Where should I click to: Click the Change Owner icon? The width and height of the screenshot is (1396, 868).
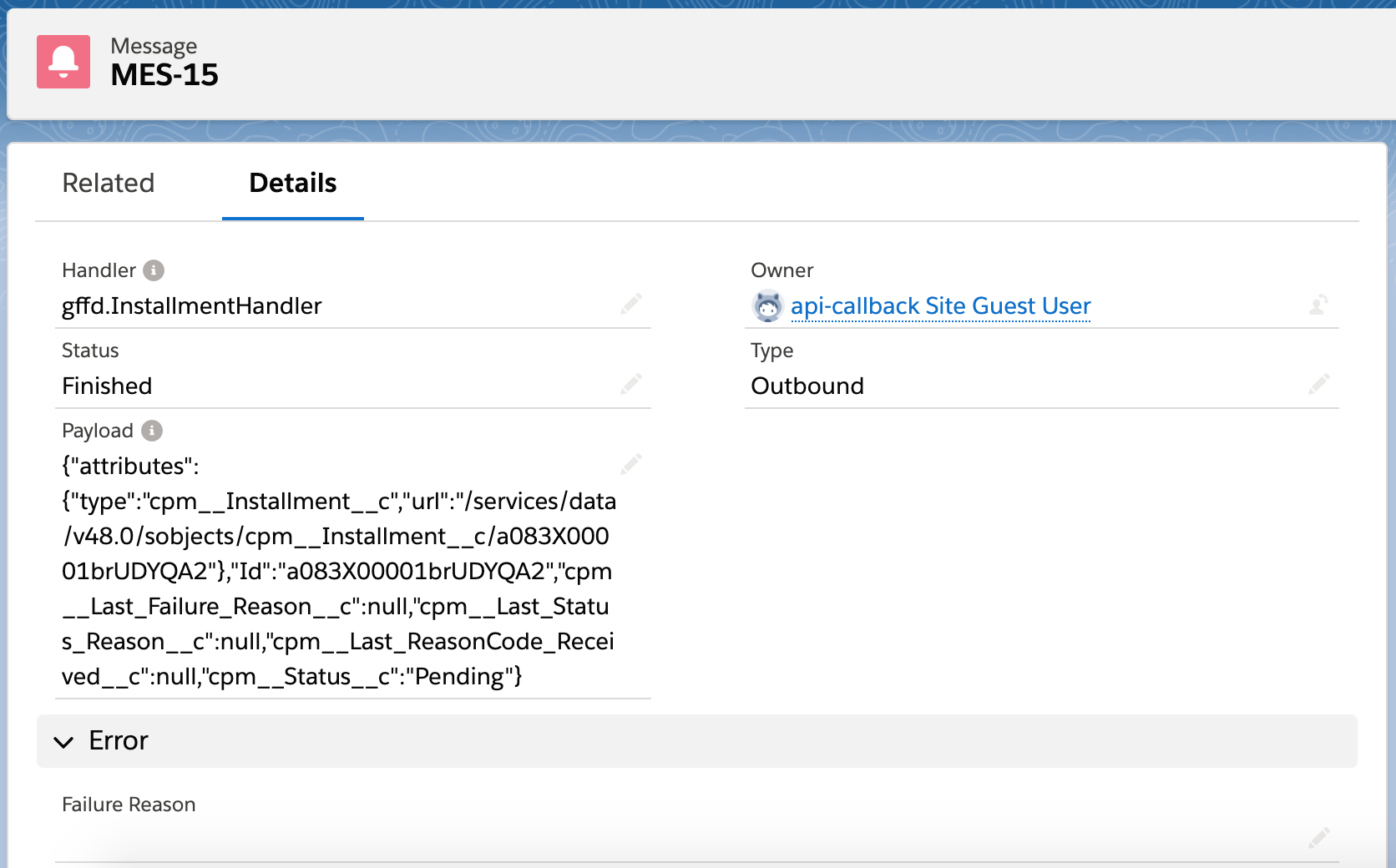pos(1318,305)
